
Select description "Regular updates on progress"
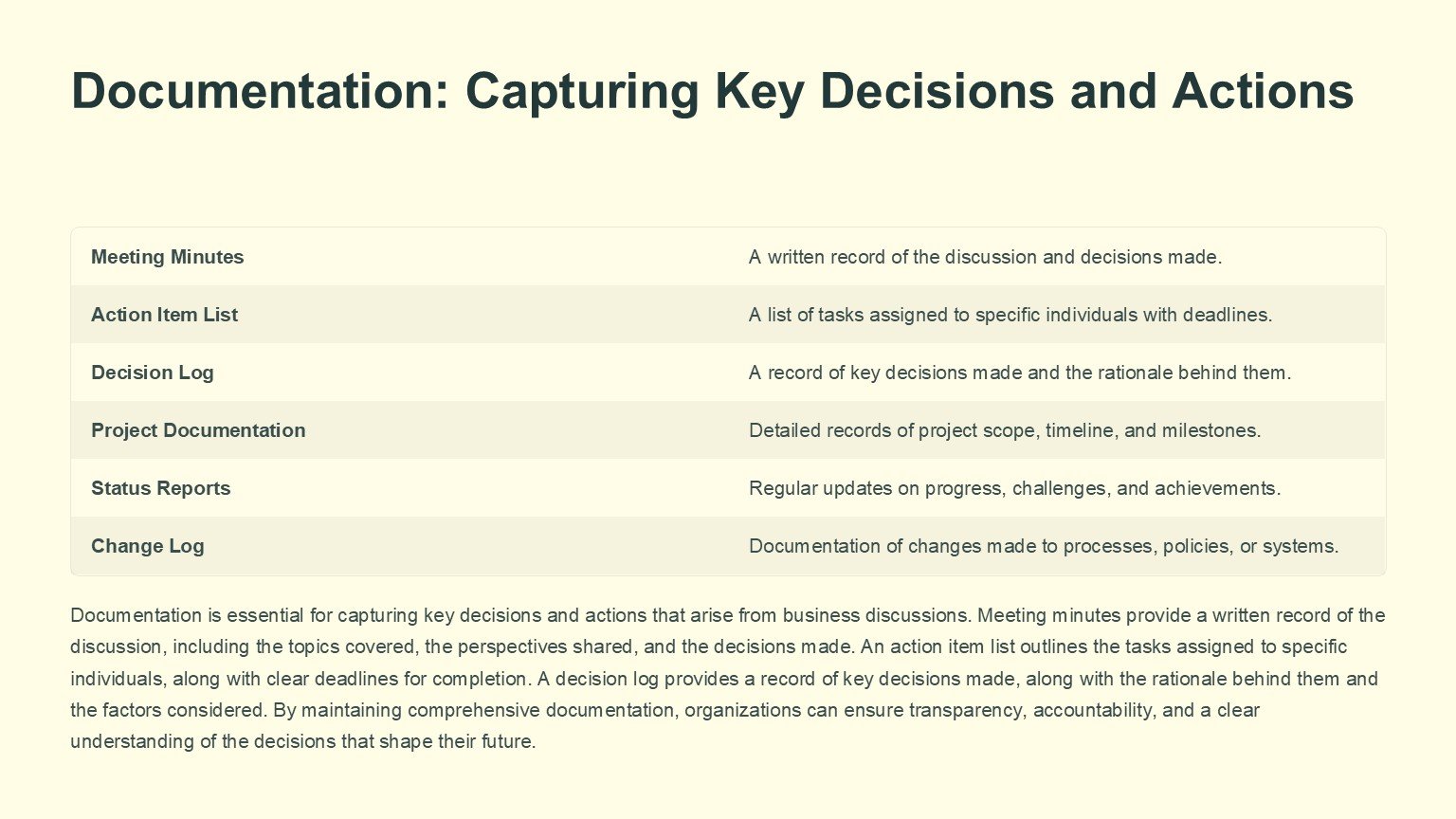pos(1014,488)
